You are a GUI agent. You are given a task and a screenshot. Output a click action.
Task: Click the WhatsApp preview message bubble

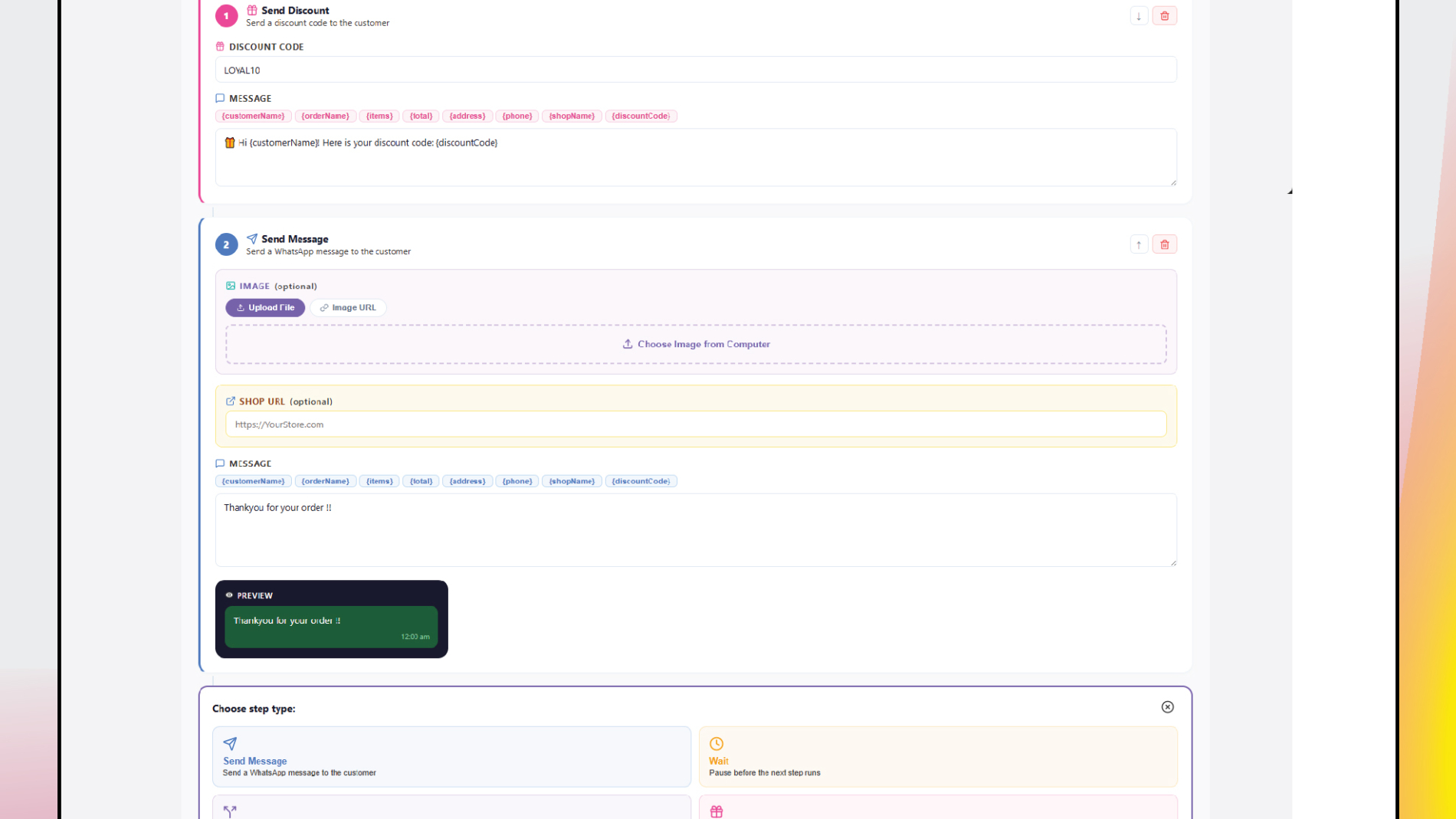coord(331,627)
